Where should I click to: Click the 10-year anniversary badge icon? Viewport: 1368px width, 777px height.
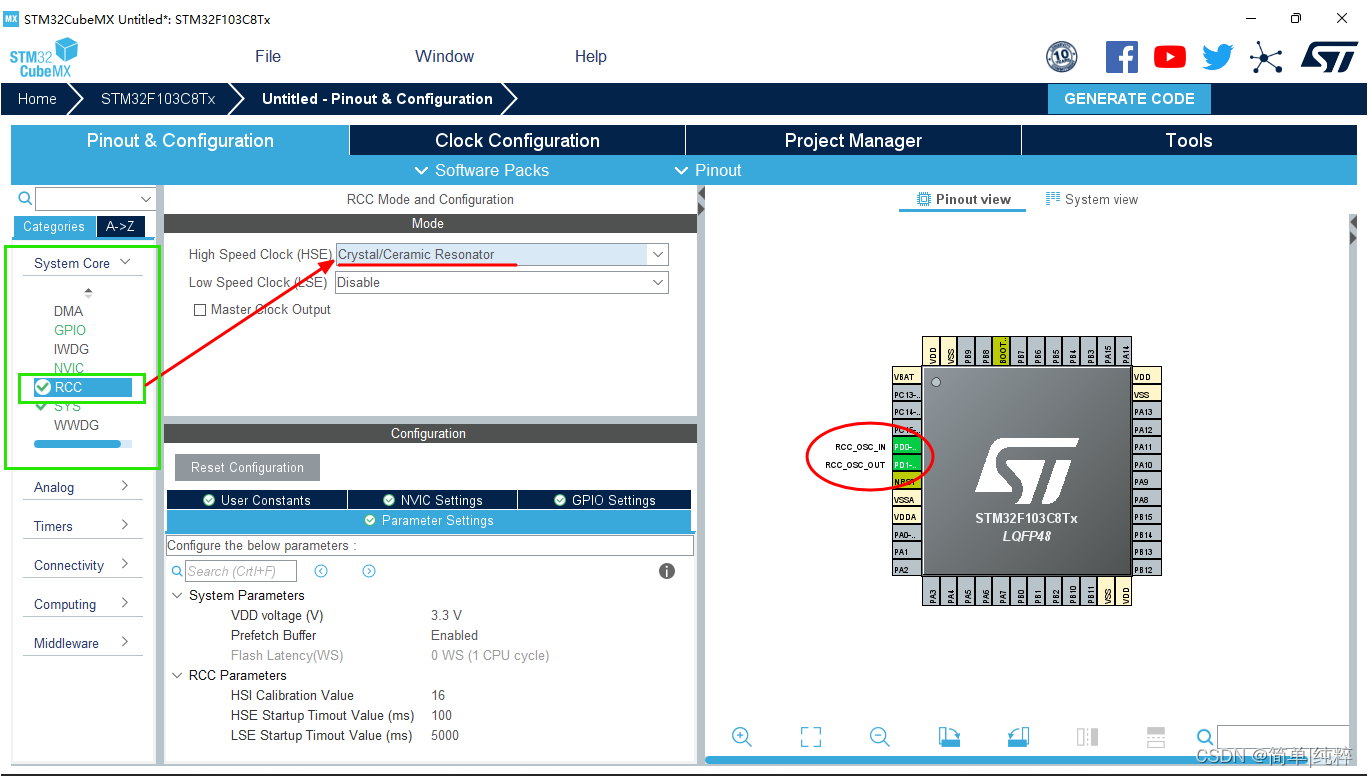[x=1061, y=57]
